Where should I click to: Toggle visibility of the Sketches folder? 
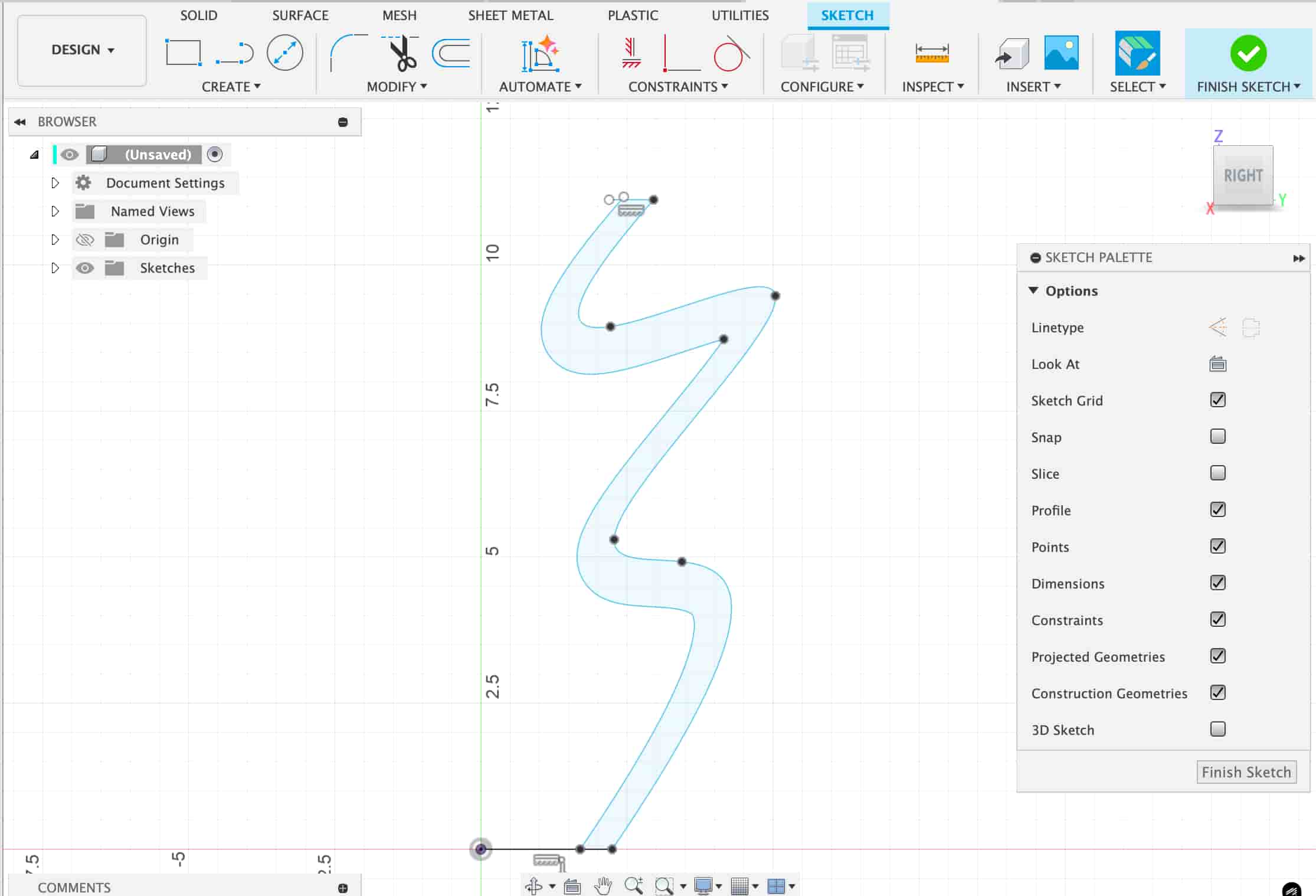tap(85, 268)
